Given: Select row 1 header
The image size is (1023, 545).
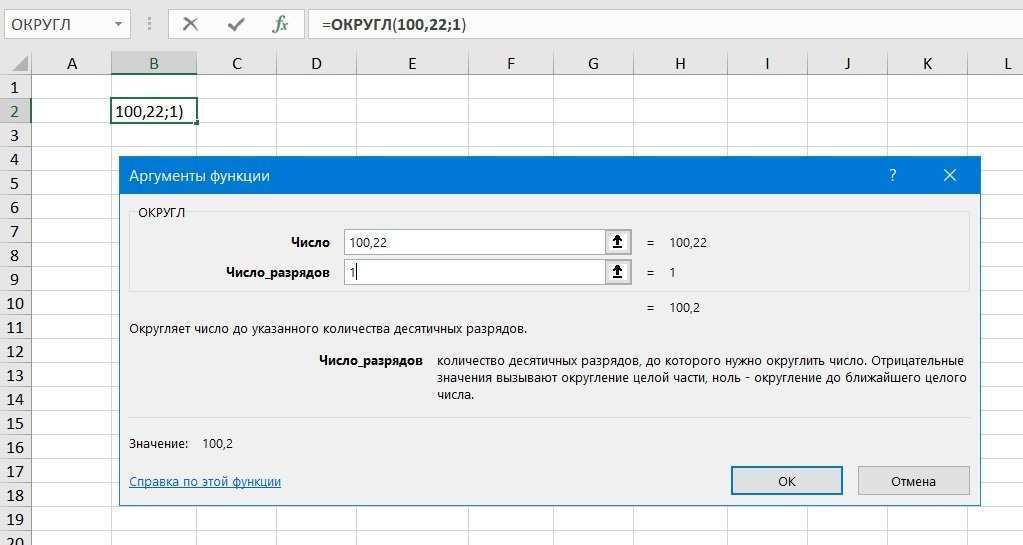Looking at the screenshot, I should click(15, 87).
